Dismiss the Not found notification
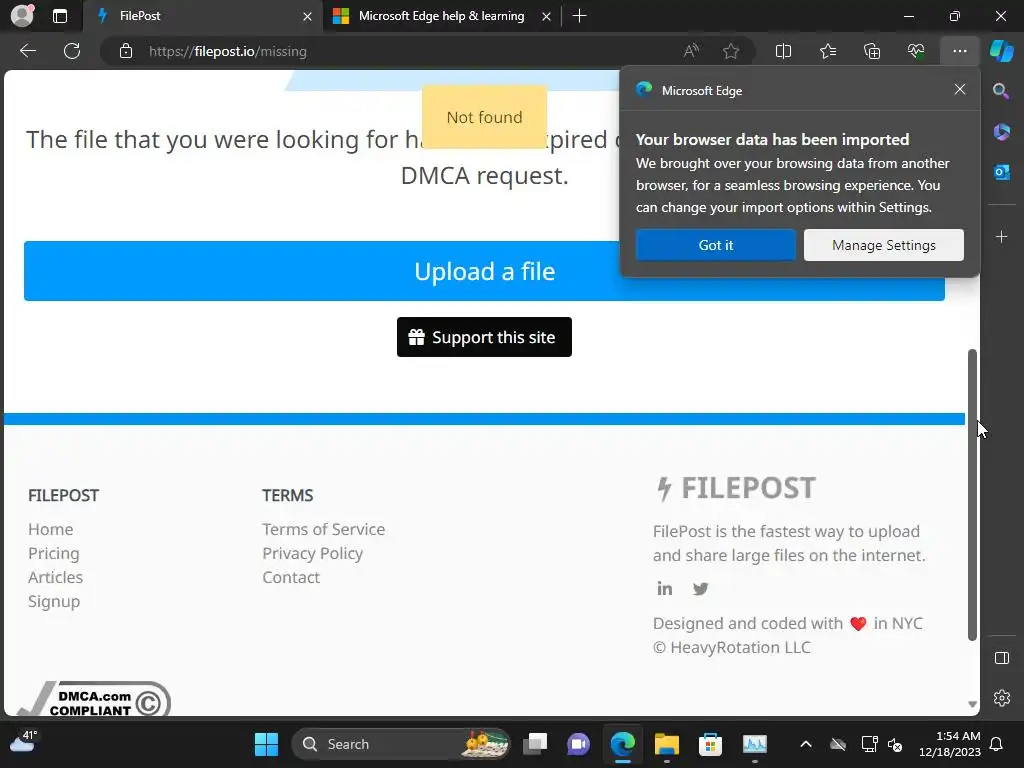 (x=484, y=117)
